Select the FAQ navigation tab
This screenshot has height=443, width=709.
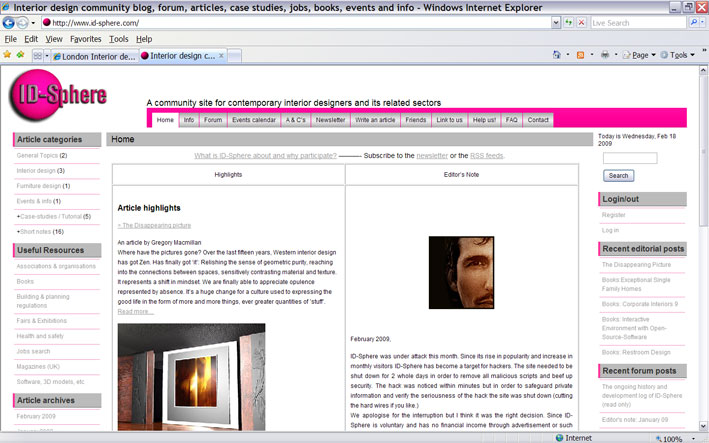(511, 120)
